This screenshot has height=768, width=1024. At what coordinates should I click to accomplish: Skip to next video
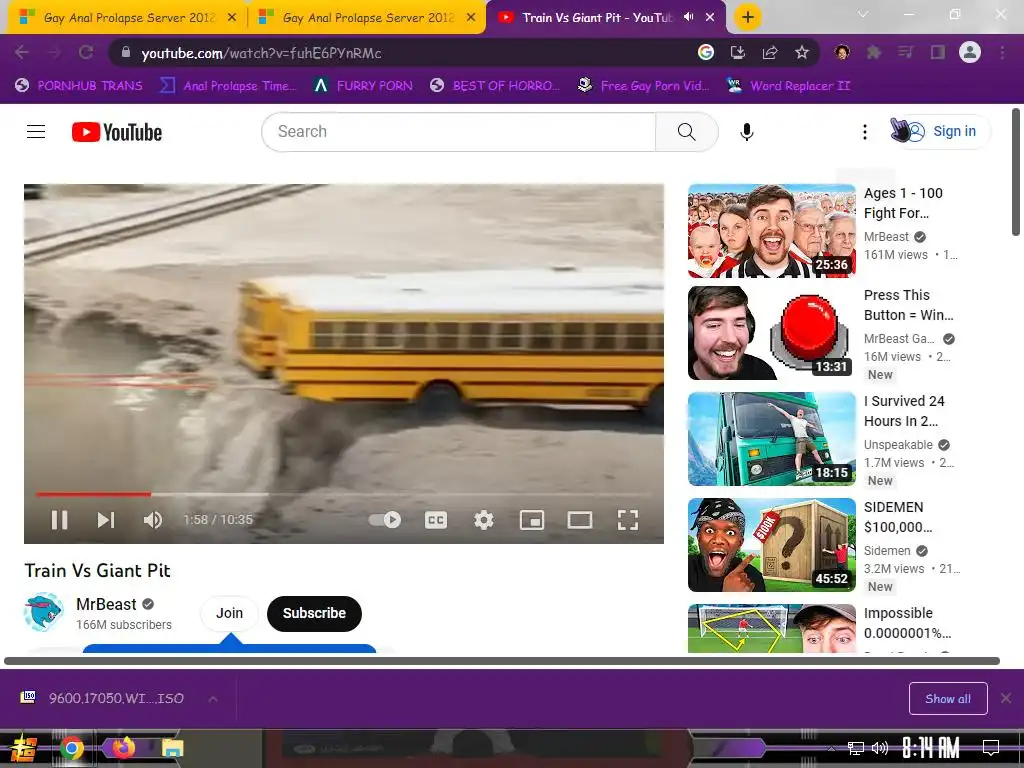click(x=106, y=520)
